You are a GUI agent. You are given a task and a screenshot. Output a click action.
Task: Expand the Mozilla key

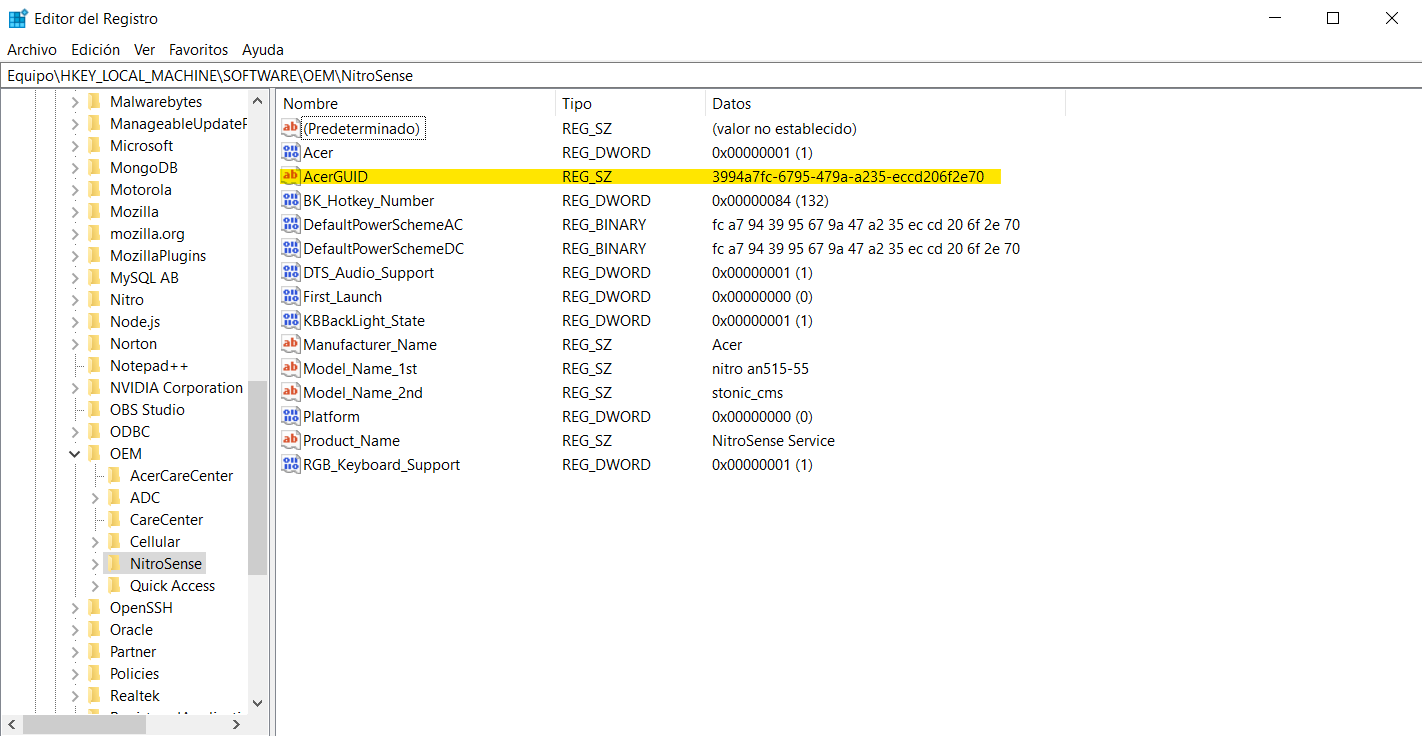(75, 211)
